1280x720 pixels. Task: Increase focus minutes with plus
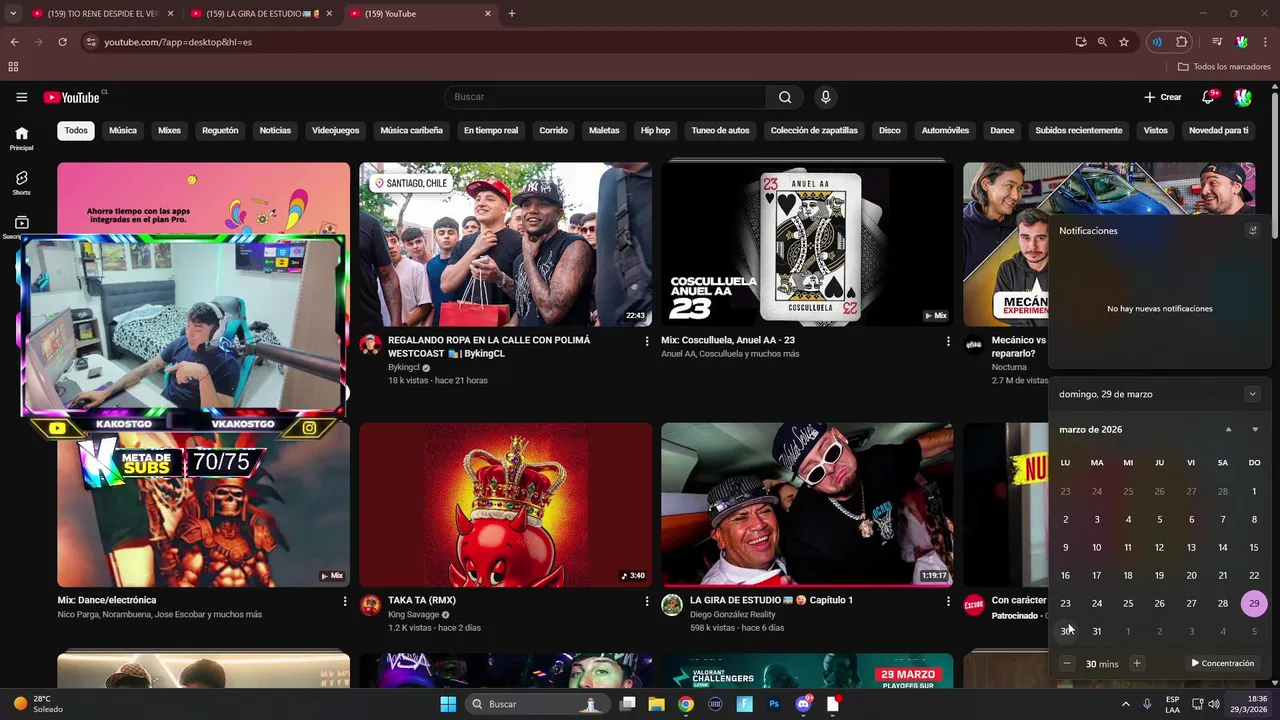click(1136, 663)
